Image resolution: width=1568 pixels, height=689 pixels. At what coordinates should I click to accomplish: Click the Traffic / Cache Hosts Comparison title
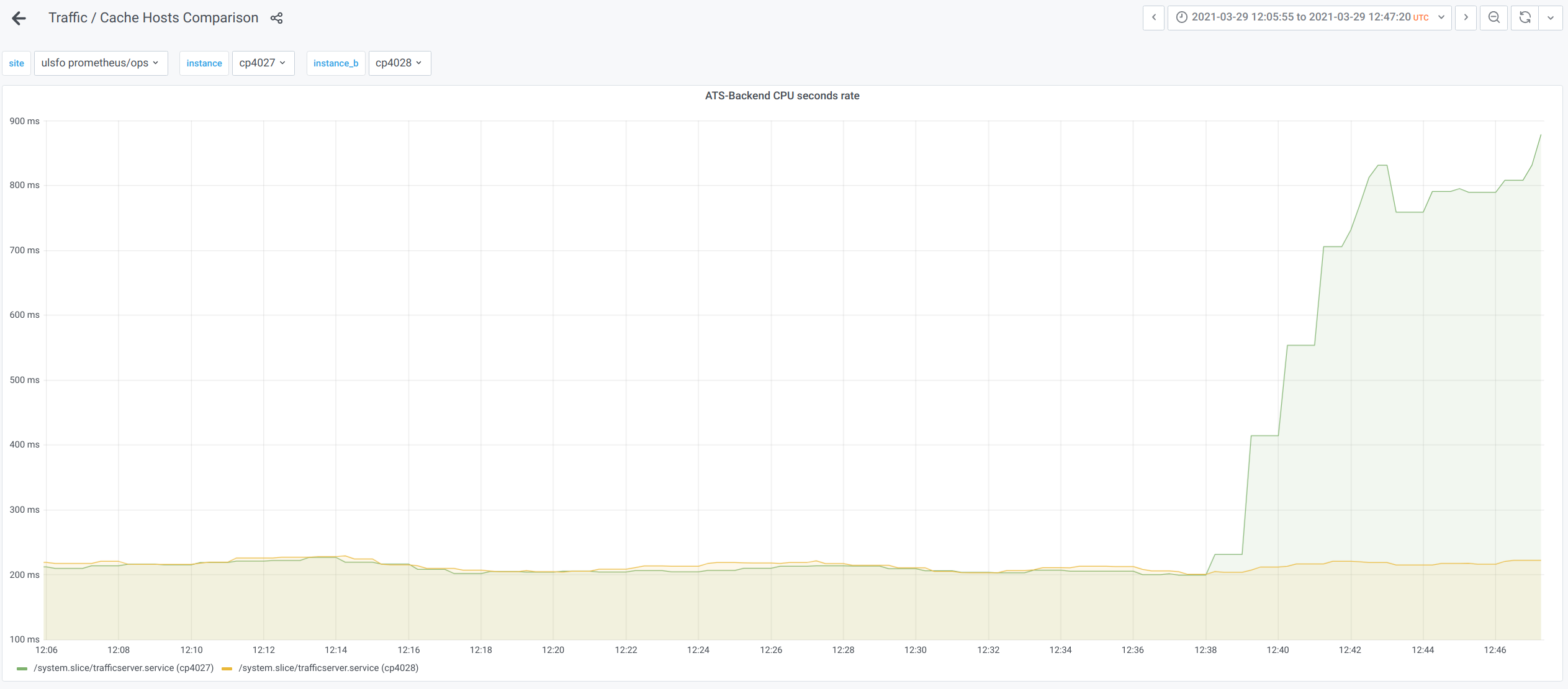pos(153,17)
